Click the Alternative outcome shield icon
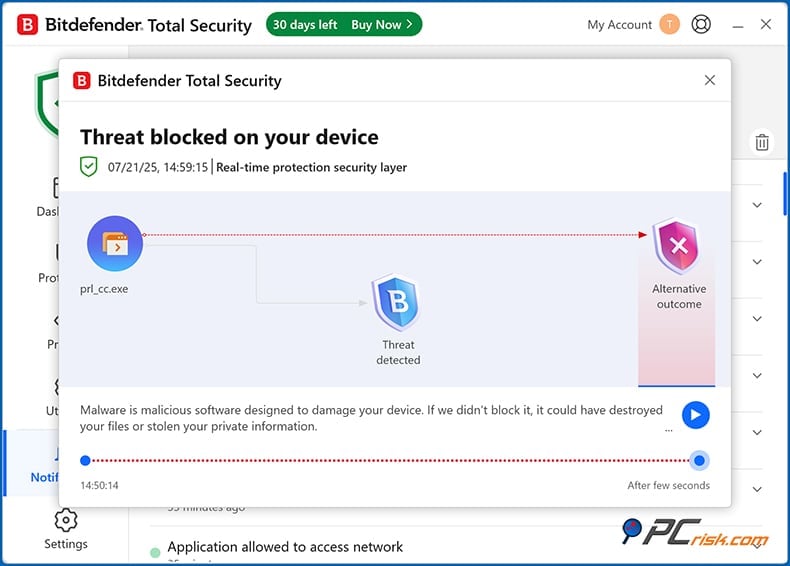Screen dimensions: 790x566 coord(677,246)
